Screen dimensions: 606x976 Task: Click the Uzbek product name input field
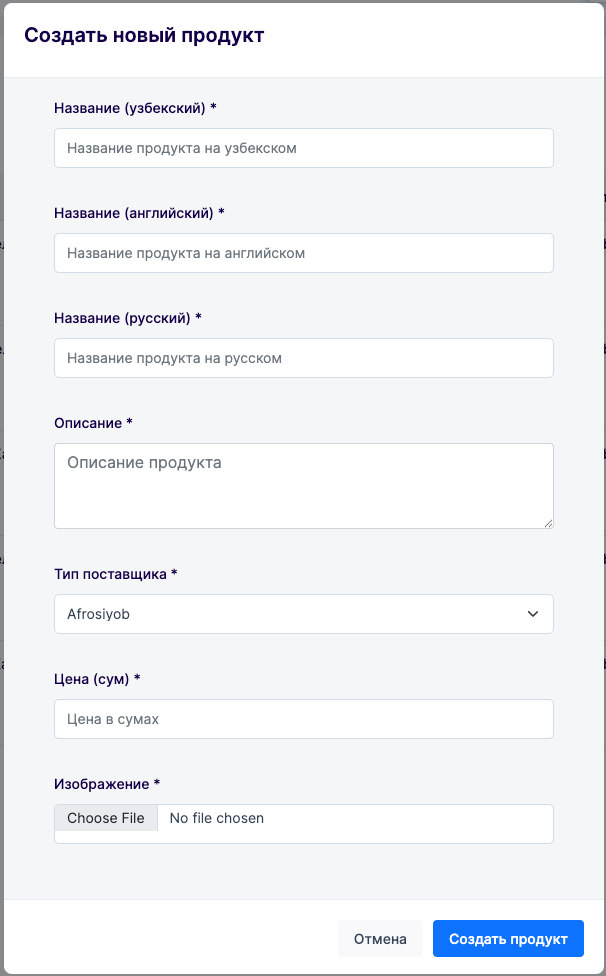click(303, 148)
